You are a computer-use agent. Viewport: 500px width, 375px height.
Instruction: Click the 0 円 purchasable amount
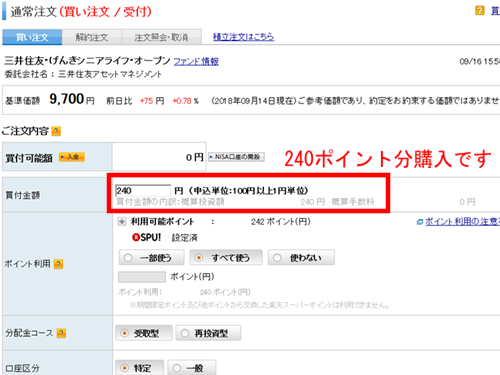click(195, 157)
